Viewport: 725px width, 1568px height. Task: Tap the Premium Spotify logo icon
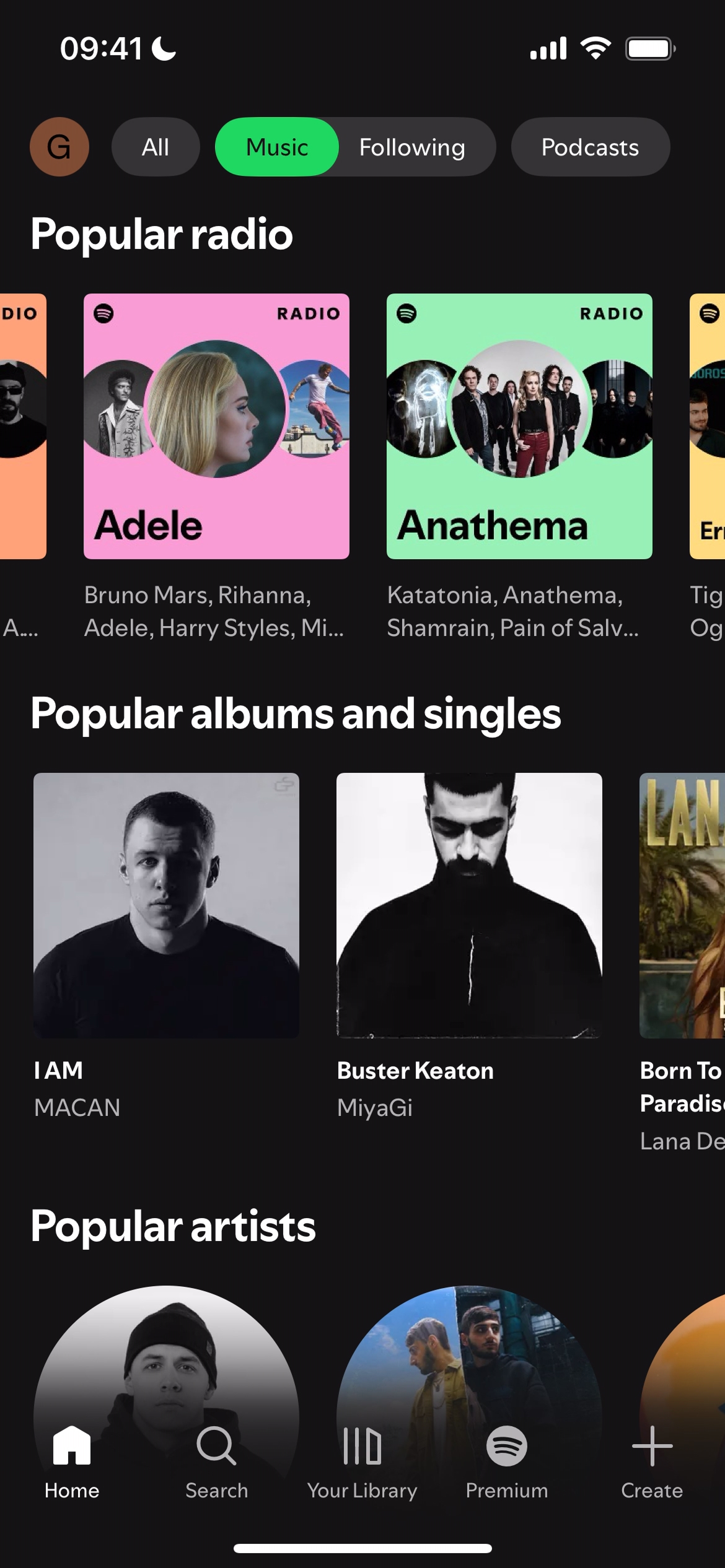click(x=507, y=1446)
